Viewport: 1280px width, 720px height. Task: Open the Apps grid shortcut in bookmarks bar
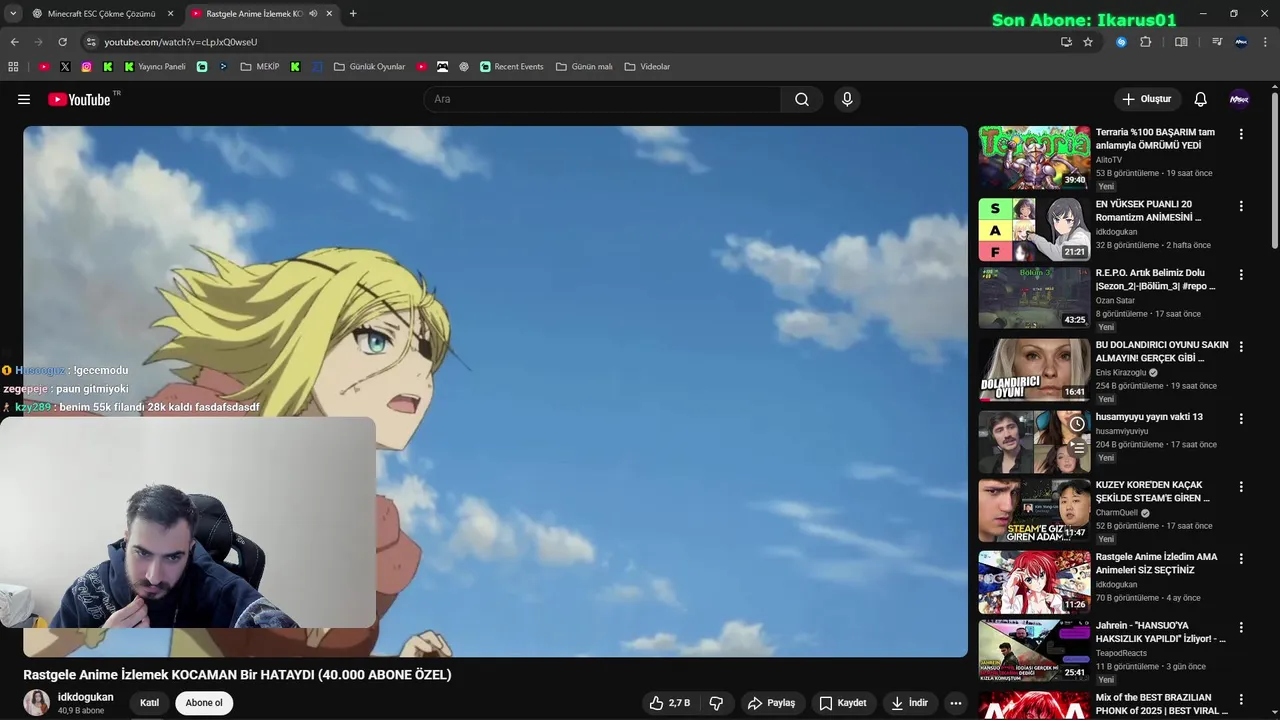pyautogui.click(x=13, y=67)
